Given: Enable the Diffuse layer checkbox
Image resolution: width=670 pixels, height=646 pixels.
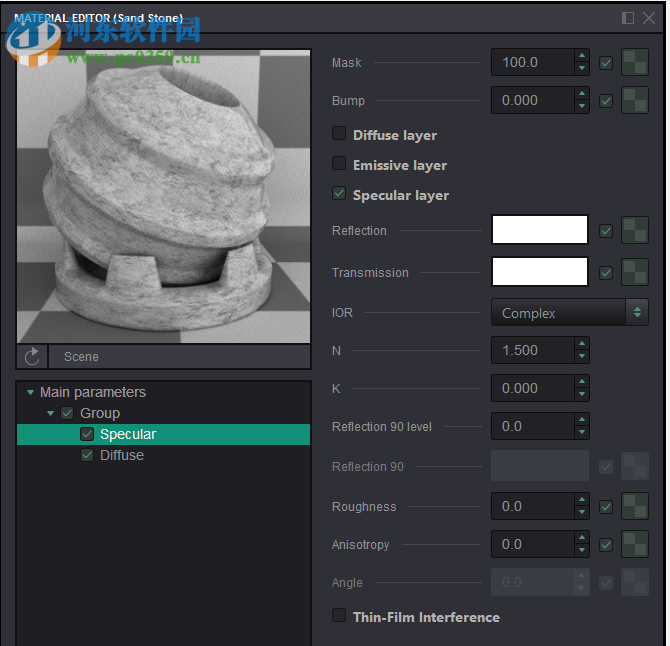Looking at the screenshot, I should 339,133.
